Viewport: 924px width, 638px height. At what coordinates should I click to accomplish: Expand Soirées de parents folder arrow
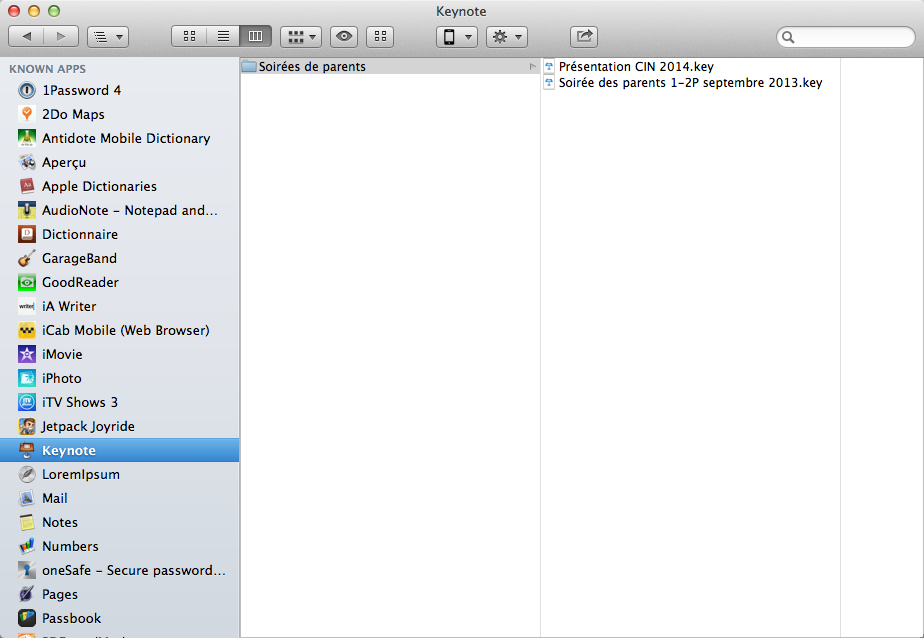[532, 67]
